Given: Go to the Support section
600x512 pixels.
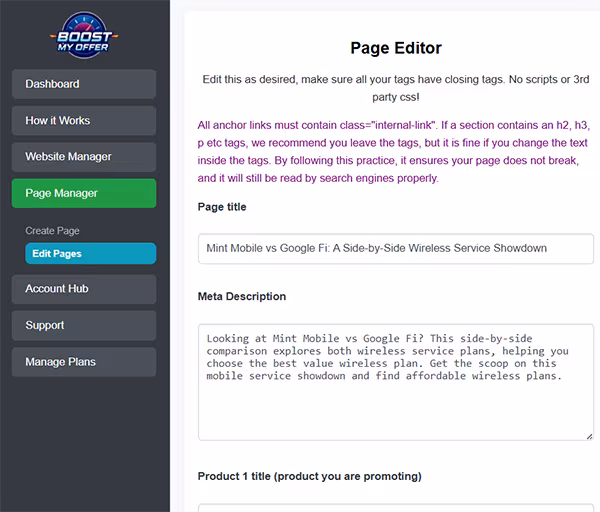Looking at the screenshot, I should click(84, 325).
